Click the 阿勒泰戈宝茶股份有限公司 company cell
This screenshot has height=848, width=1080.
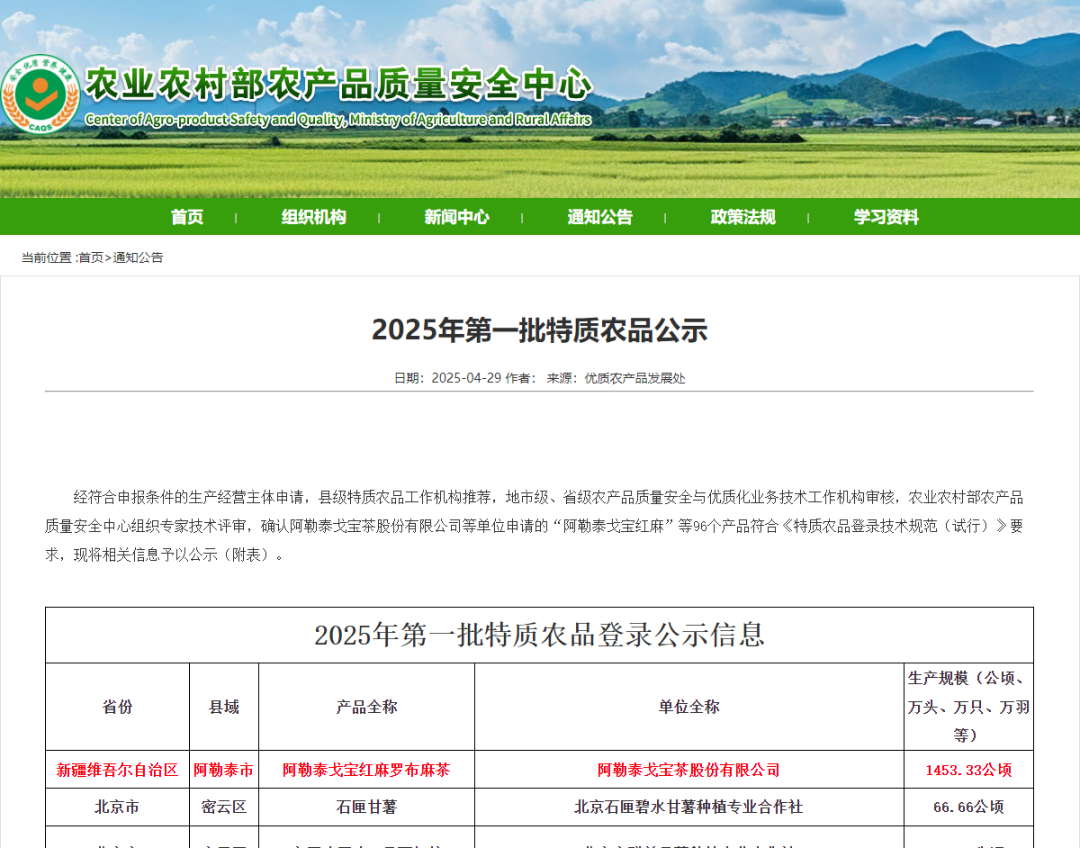[689, 770]
